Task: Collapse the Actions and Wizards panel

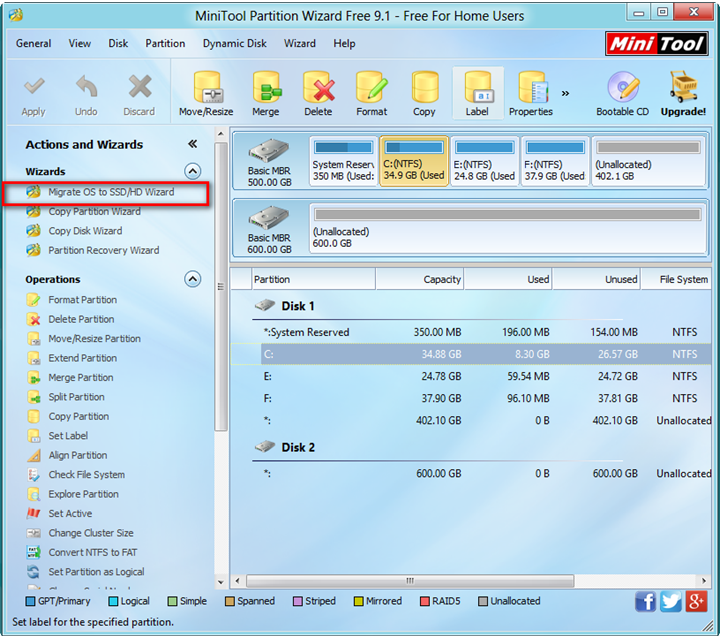Action: 192,144
